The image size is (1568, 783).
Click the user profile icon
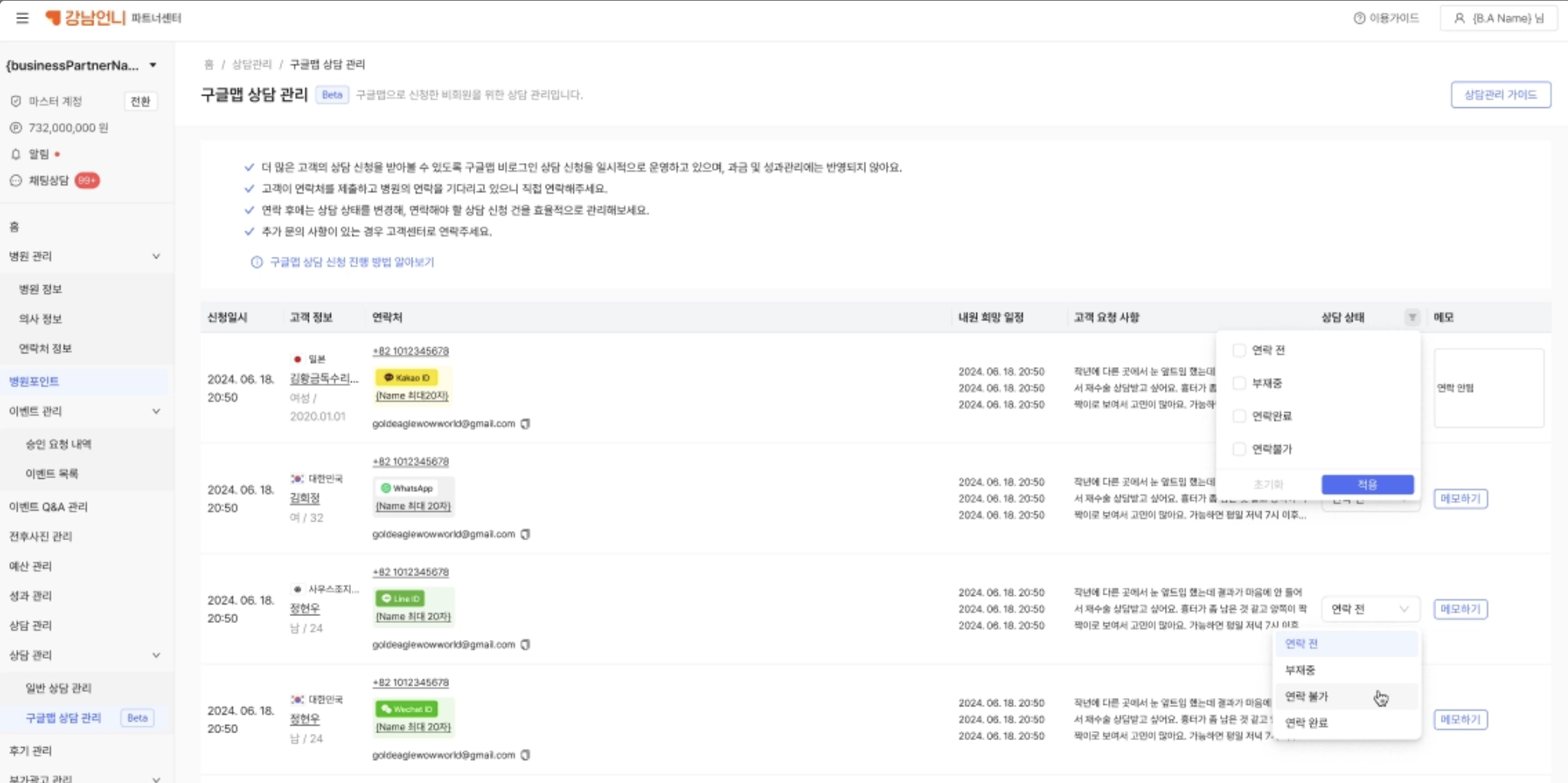pos(1459,18)
